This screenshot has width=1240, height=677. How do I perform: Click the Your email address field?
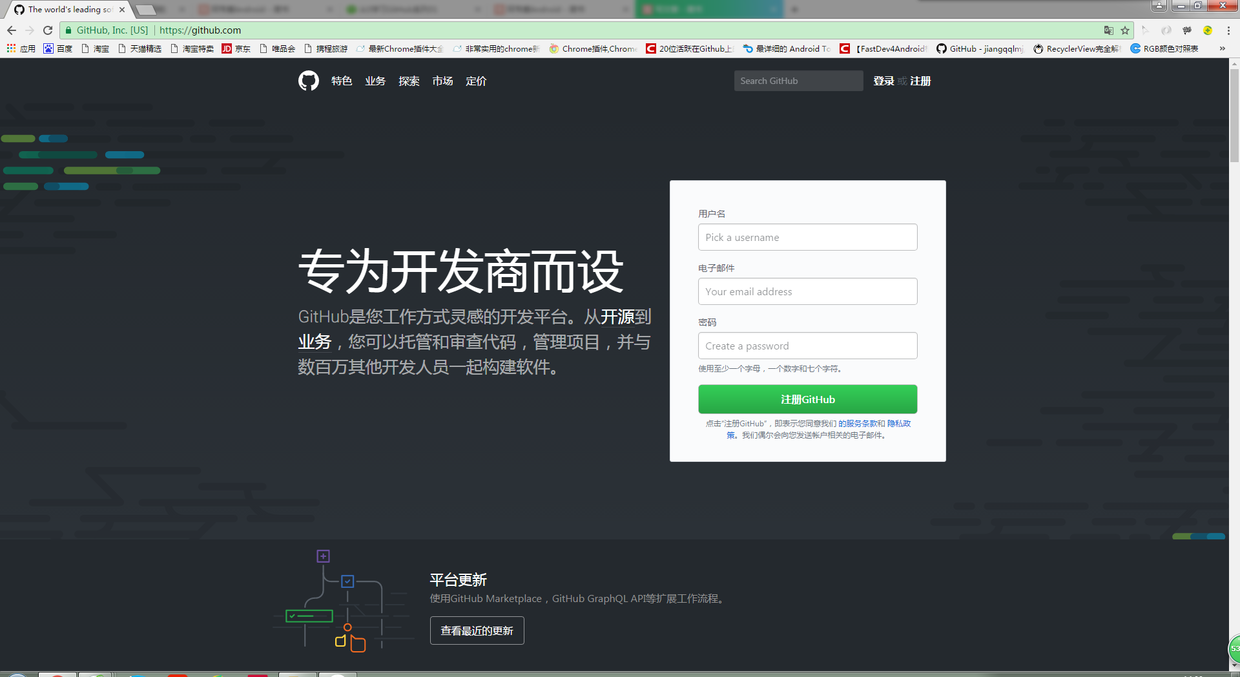[807, 291]
